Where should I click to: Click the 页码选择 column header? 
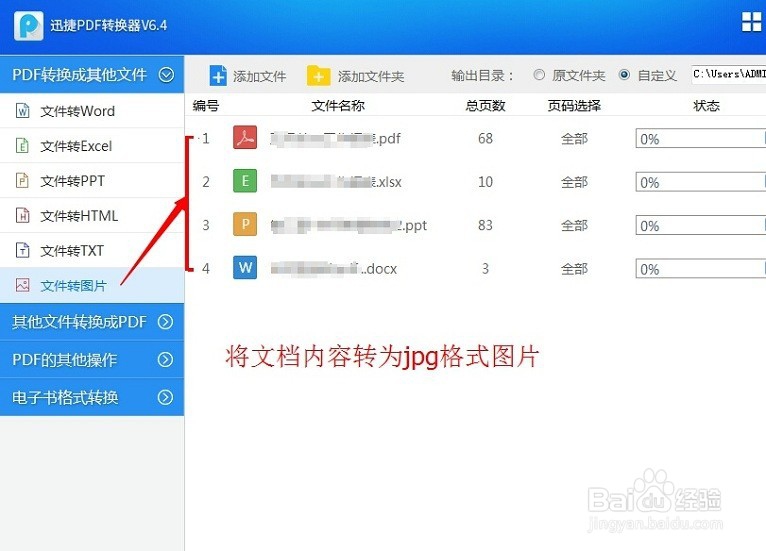pyautogui.click(x=574, y=106)
